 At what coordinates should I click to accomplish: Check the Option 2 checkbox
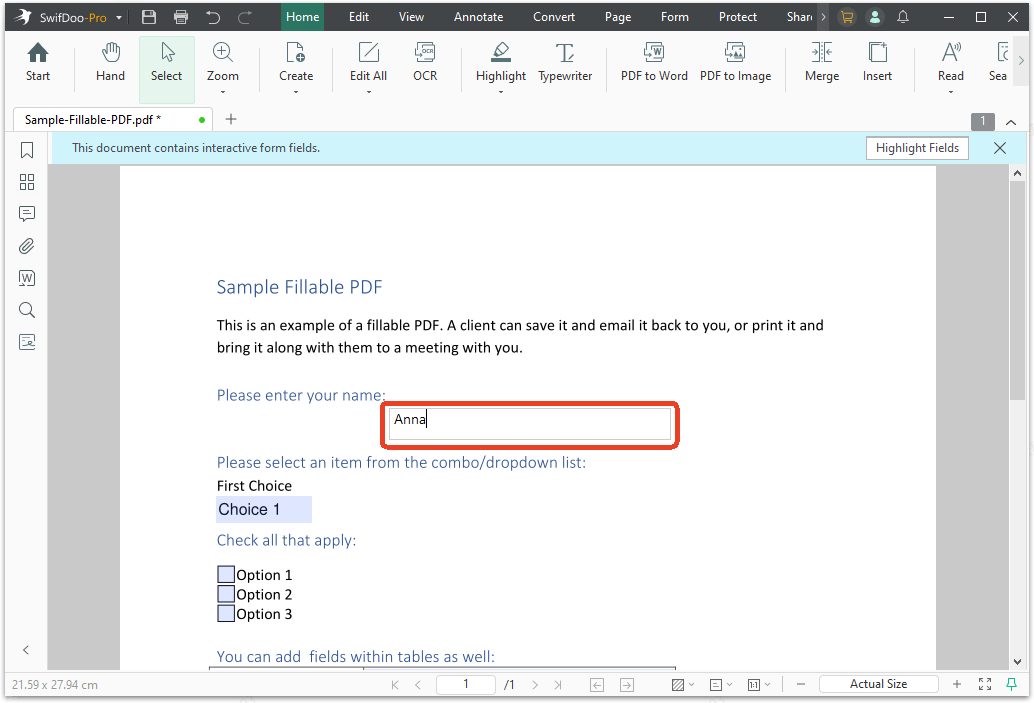coord(226,594)
